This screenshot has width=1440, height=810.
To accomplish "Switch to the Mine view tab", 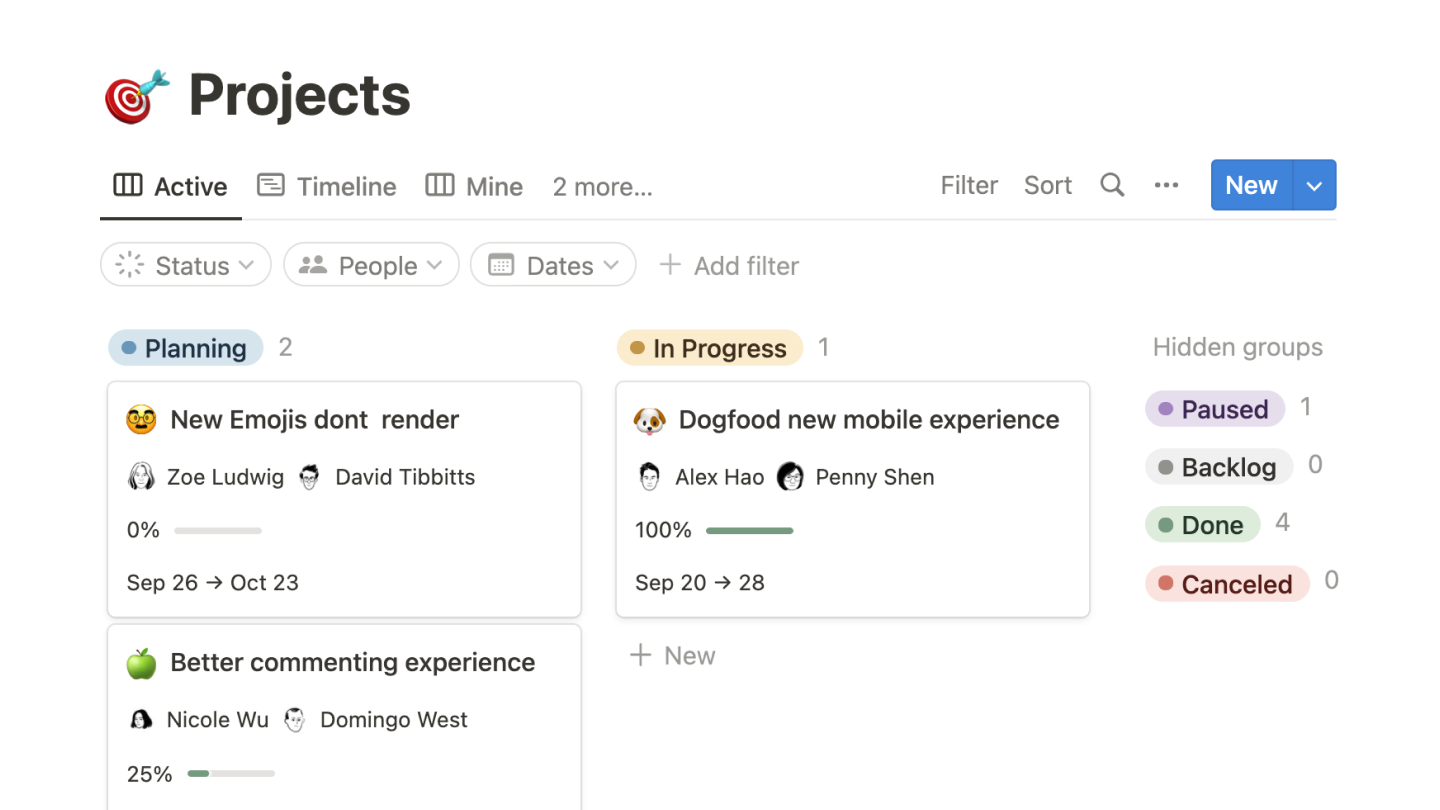I will pyautogui.click(x=475, y=186).
